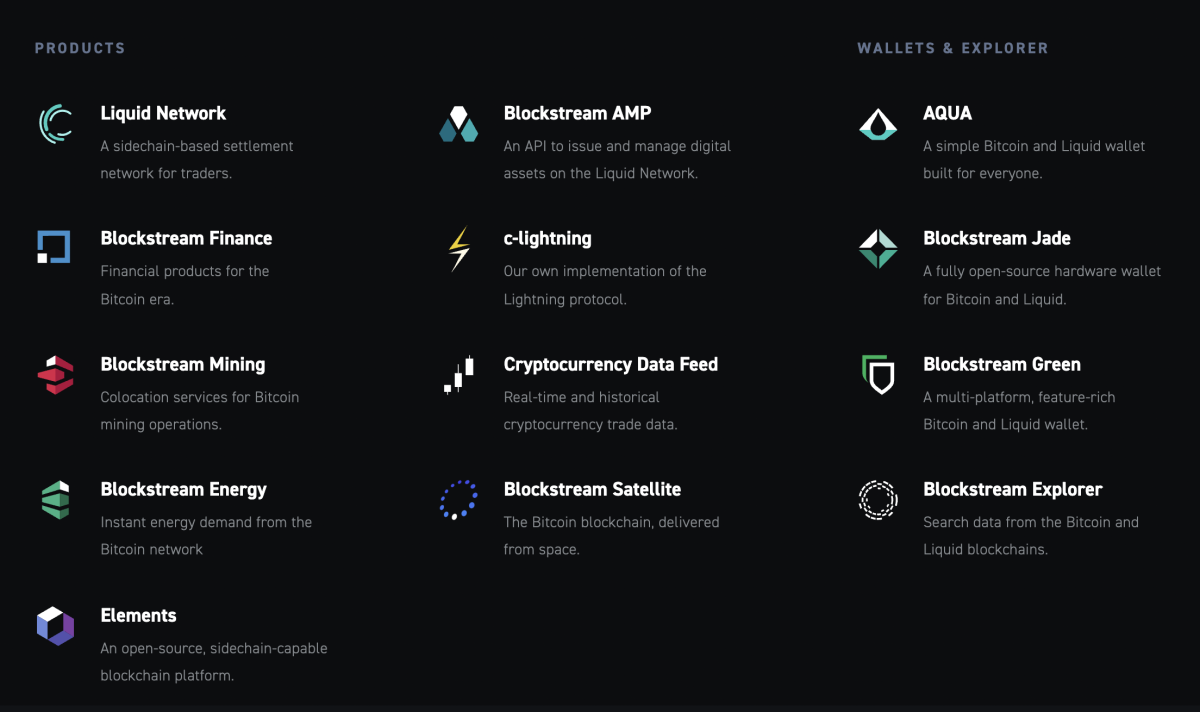Click the Cryptocurrency Data Feed candlestick icon
1200x712 pixels.
[458, 374]
